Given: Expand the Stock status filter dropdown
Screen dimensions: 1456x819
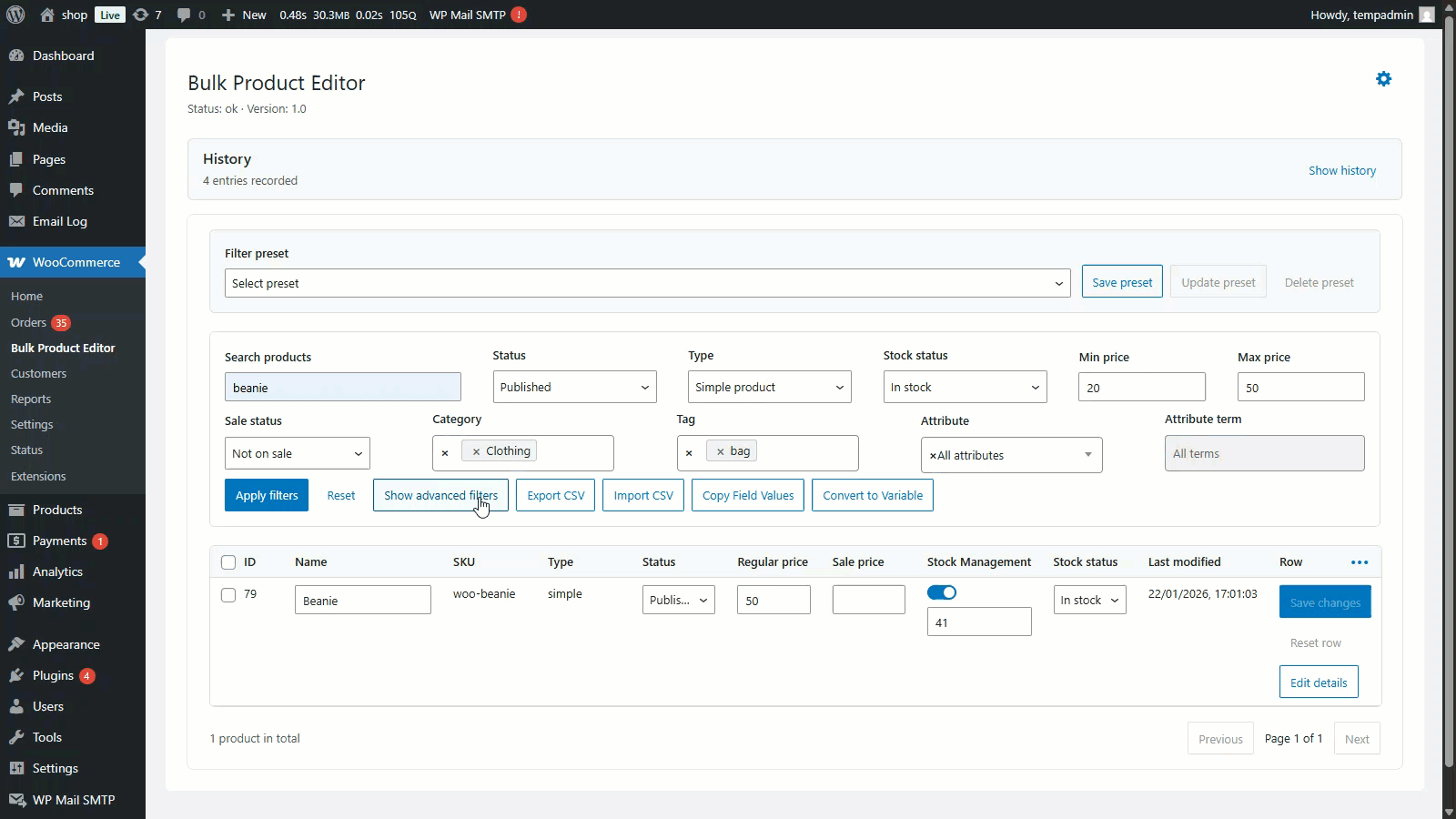Looking at the screenshot, I should (965, 387).
